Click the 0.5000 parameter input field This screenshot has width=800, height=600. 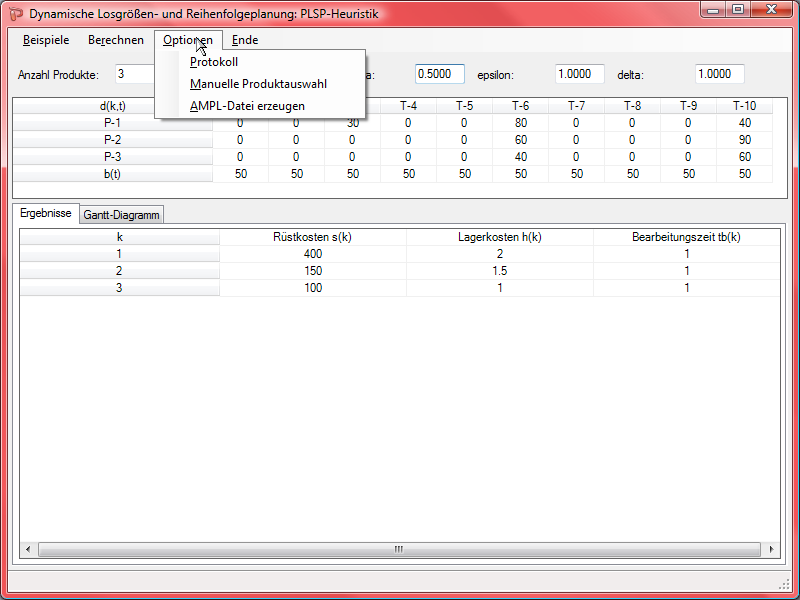click(440, 74)
